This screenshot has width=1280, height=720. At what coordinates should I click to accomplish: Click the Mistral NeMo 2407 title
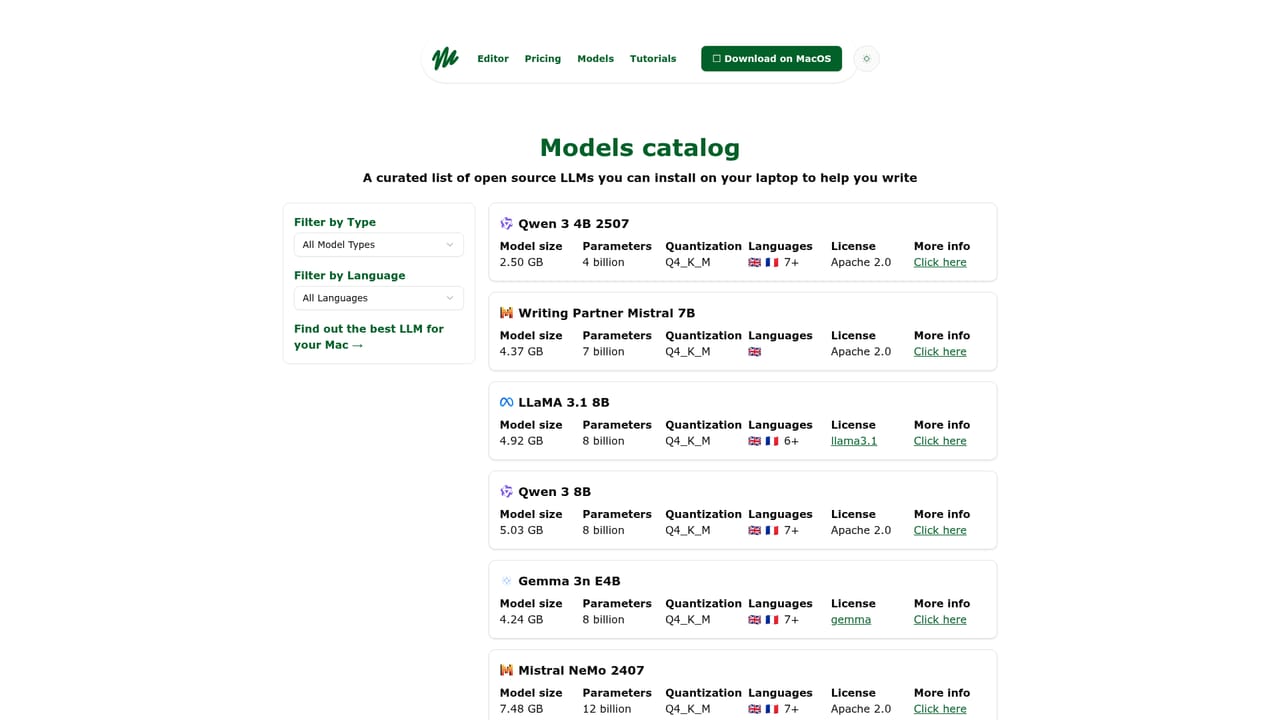[581, 671]
